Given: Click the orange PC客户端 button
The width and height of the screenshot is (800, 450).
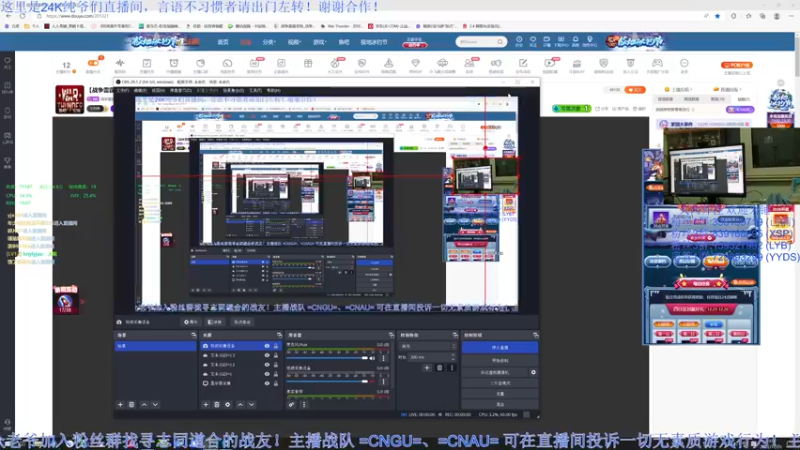Looking at the screenshot, I should point(737,65).
